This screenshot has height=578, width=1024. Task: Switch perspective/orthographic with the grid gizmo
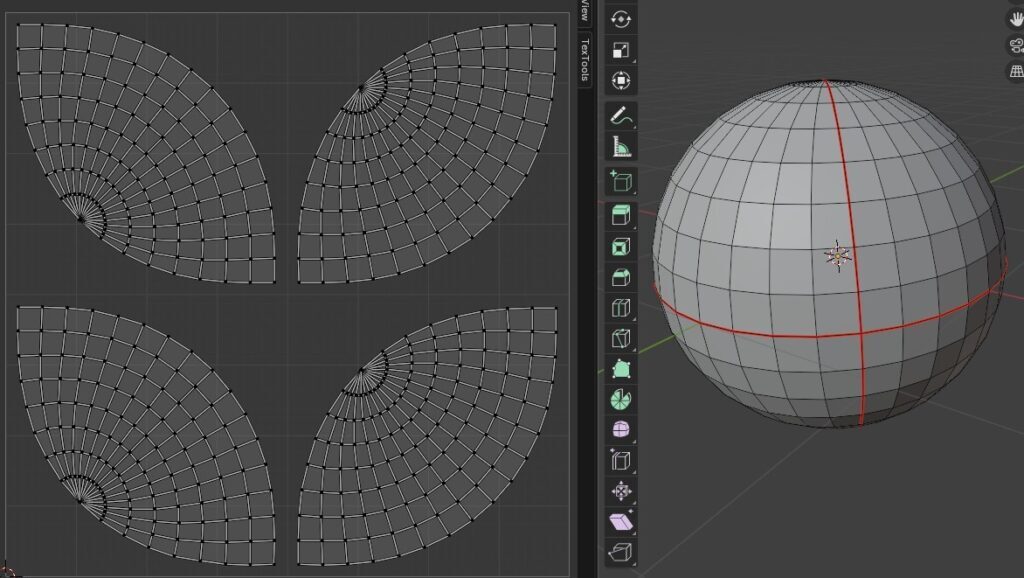[1016, 71]
